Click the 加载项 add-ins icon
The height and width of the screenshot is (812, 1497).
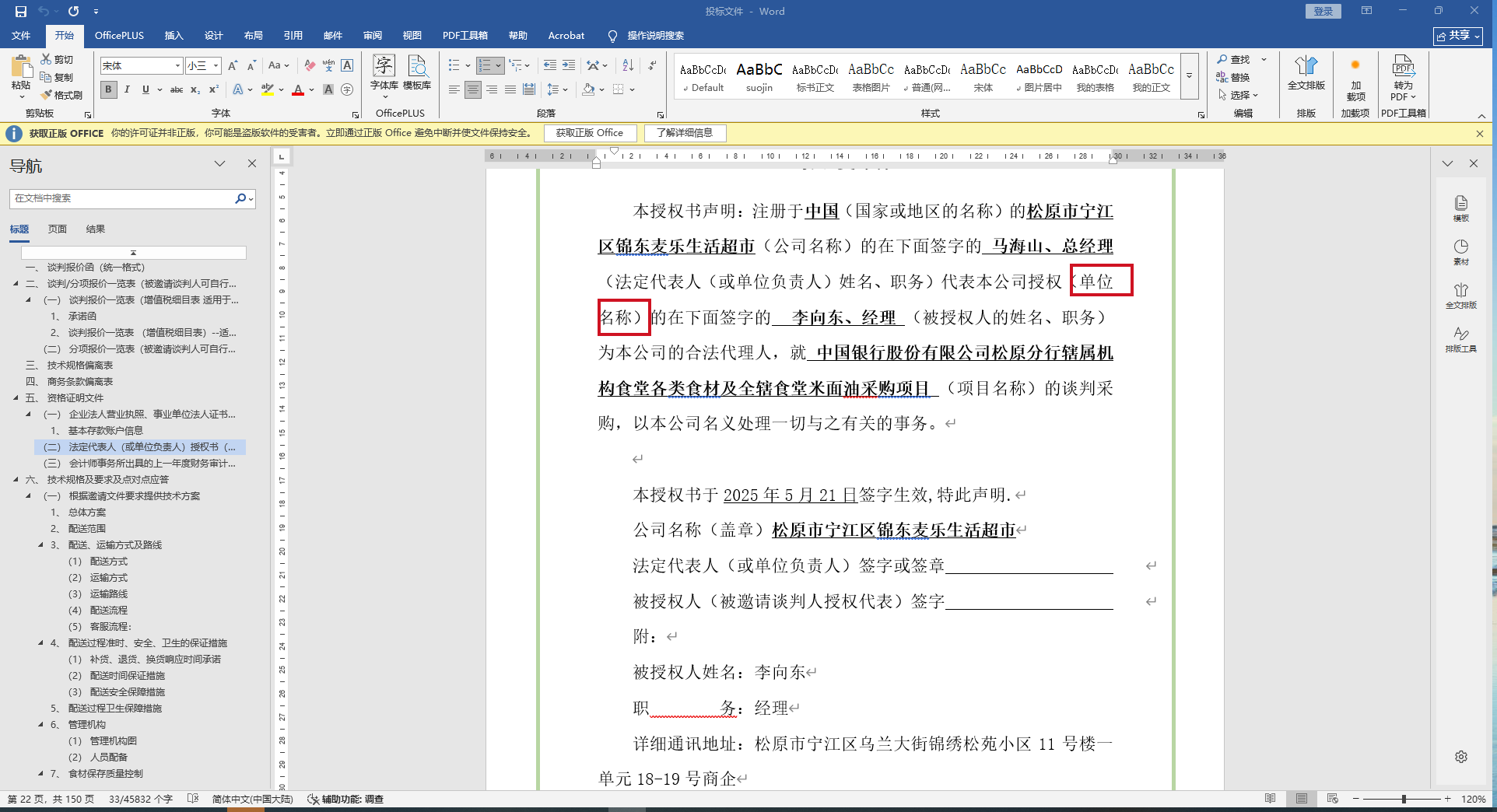coord(1355,78)
